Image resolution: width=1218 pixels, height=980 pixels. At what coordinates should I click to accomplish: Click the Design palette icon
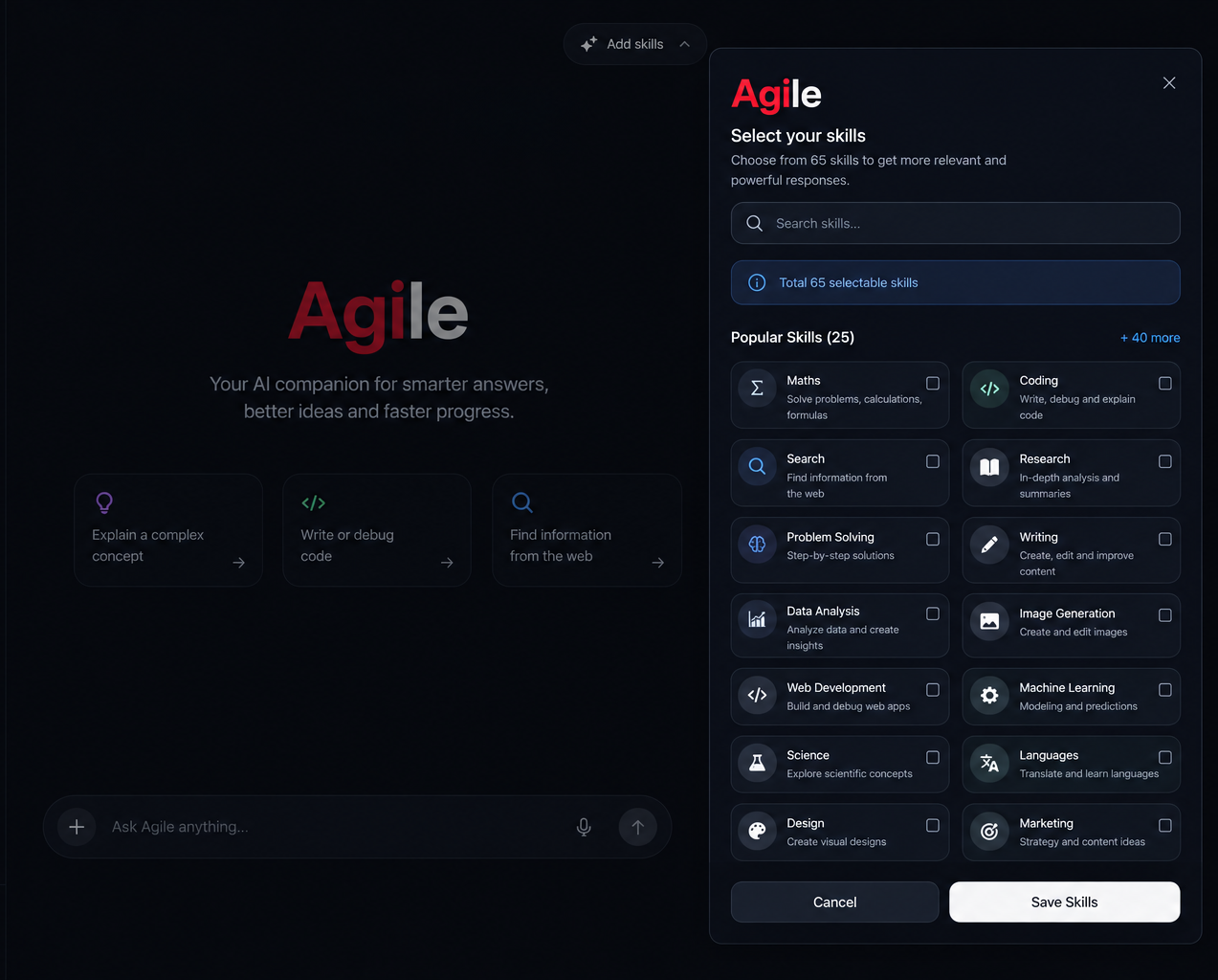(757, 831)
